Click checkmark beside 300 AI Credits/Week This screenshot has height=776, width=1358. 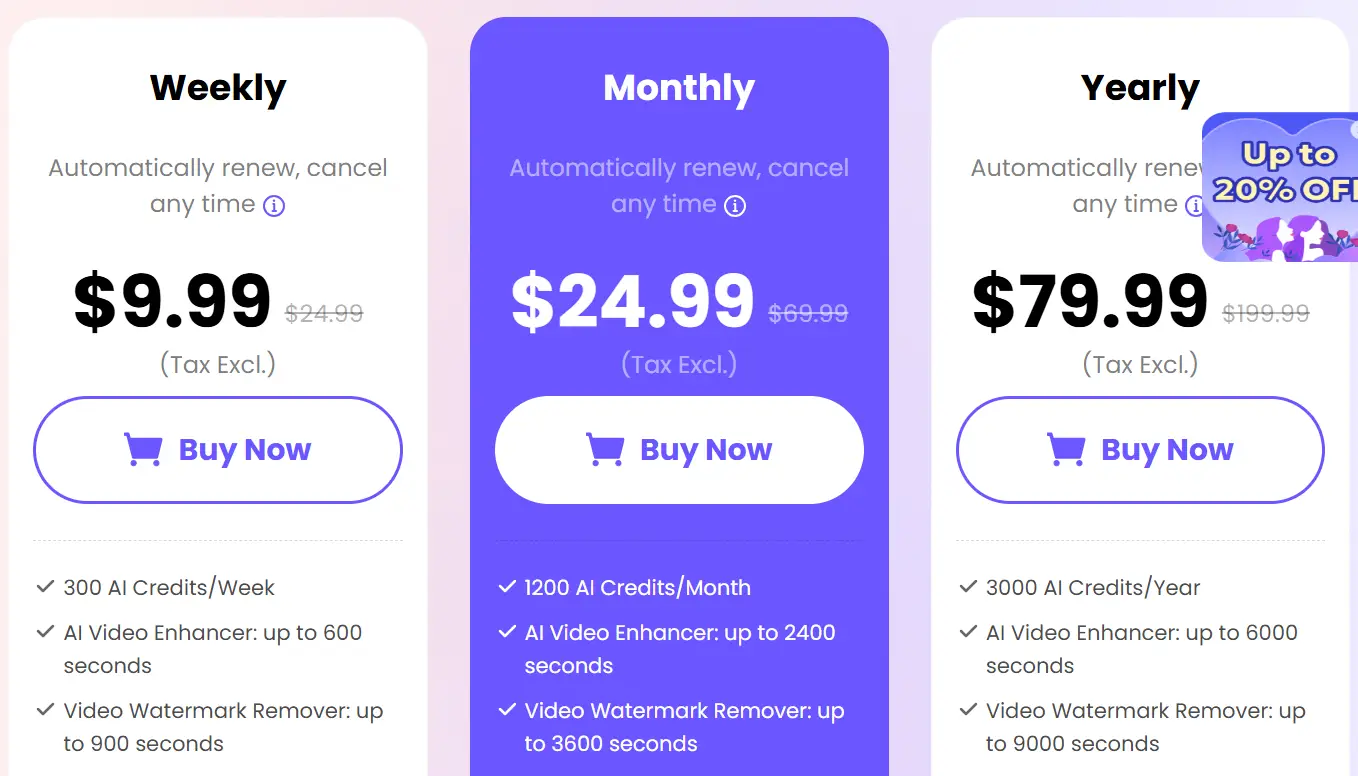coord(45,587)
